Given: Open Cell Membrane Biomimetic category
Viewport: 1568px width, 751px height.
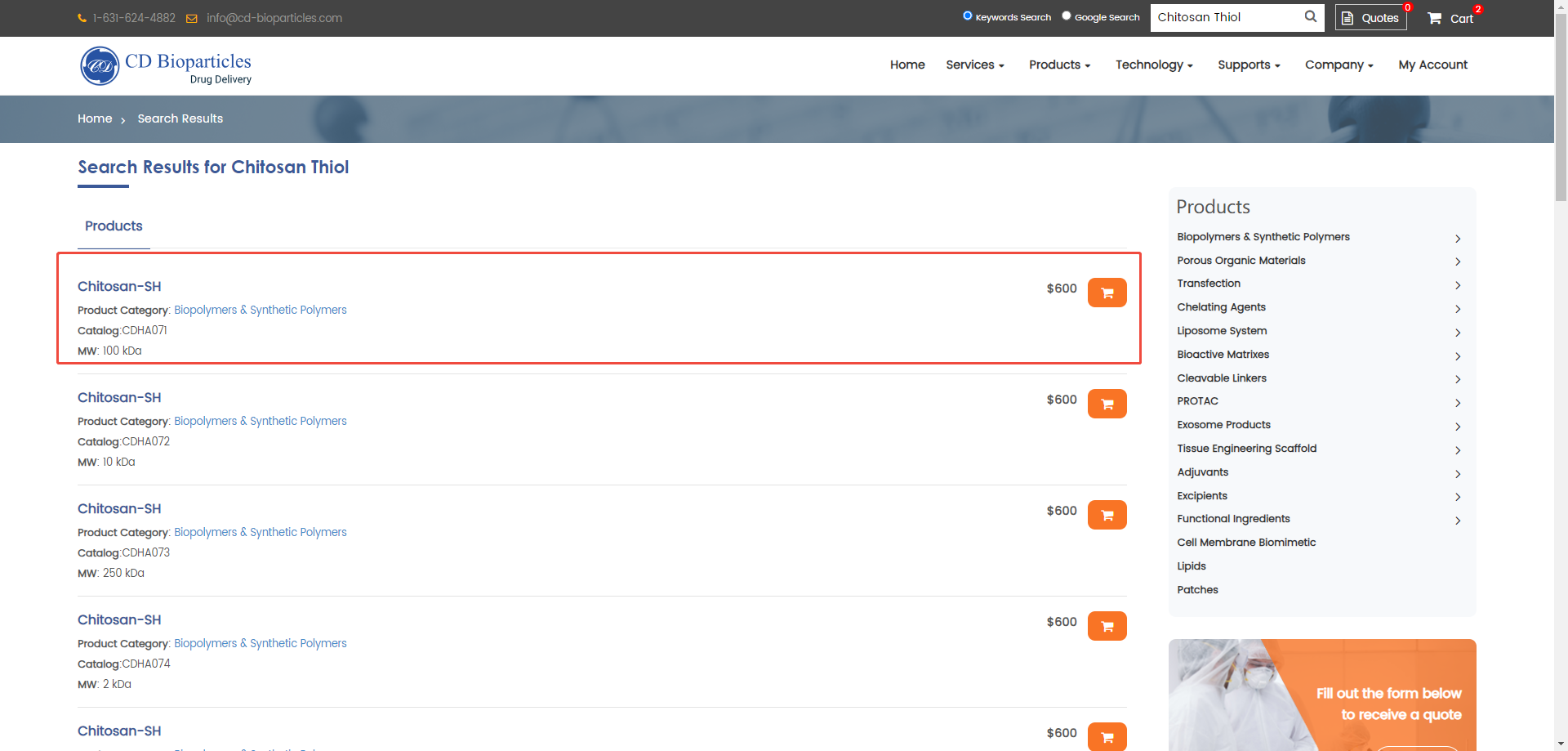Looking at the screenshot, I should [x=1246, y=543].
